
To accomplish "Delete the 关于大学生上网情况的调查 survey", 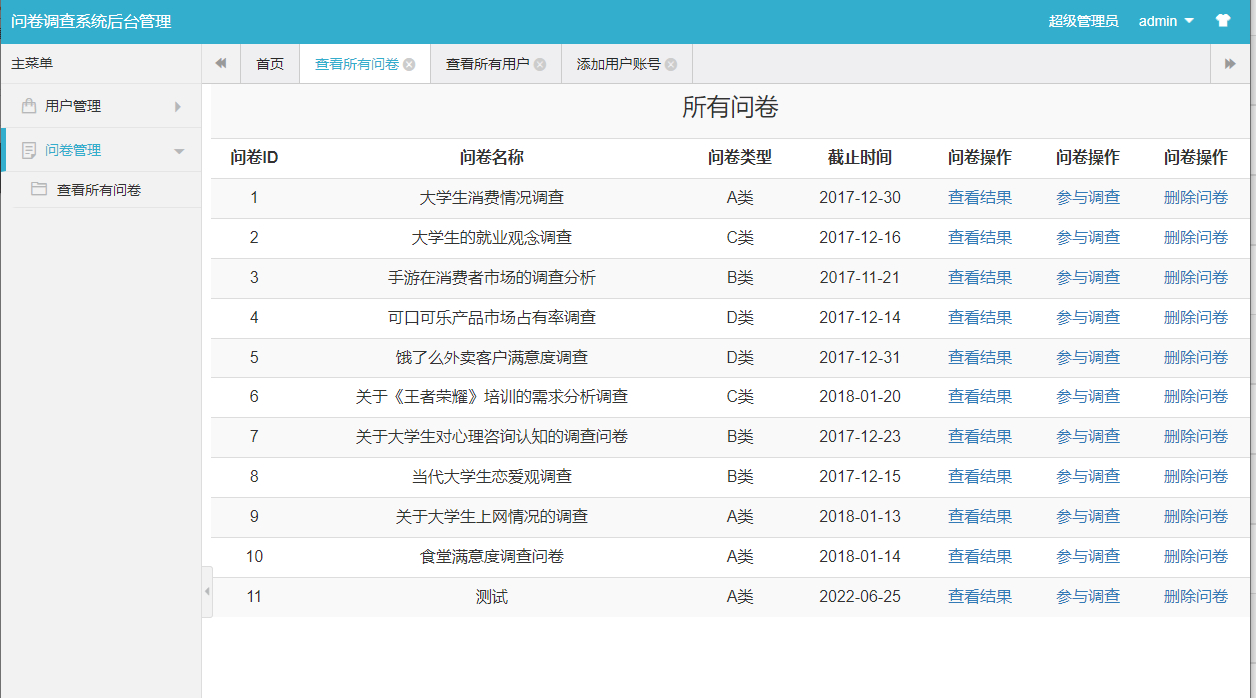I will point(1196,517).
